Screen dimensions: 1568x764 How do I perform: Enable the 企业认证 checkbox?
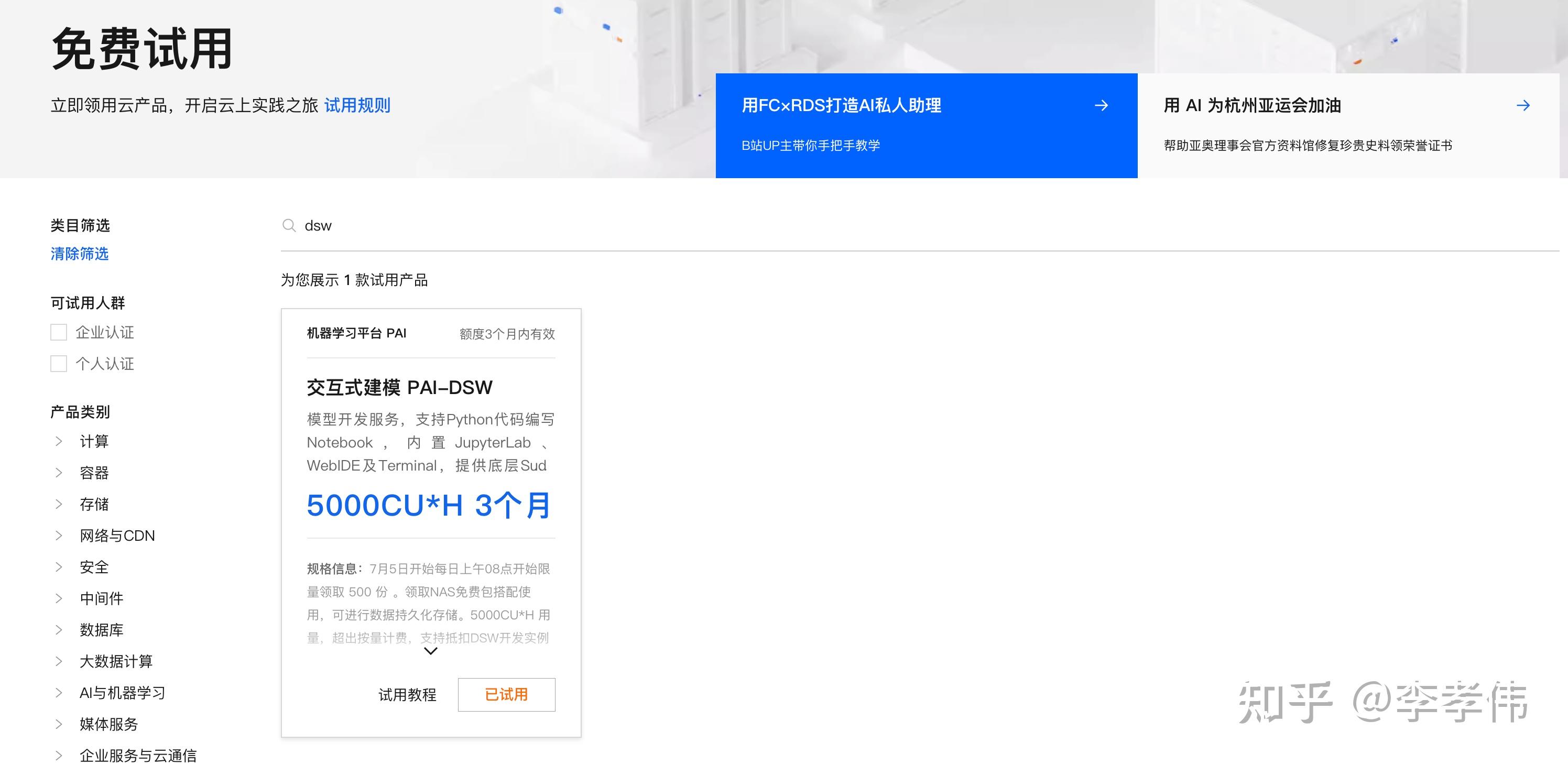[59, 332]
